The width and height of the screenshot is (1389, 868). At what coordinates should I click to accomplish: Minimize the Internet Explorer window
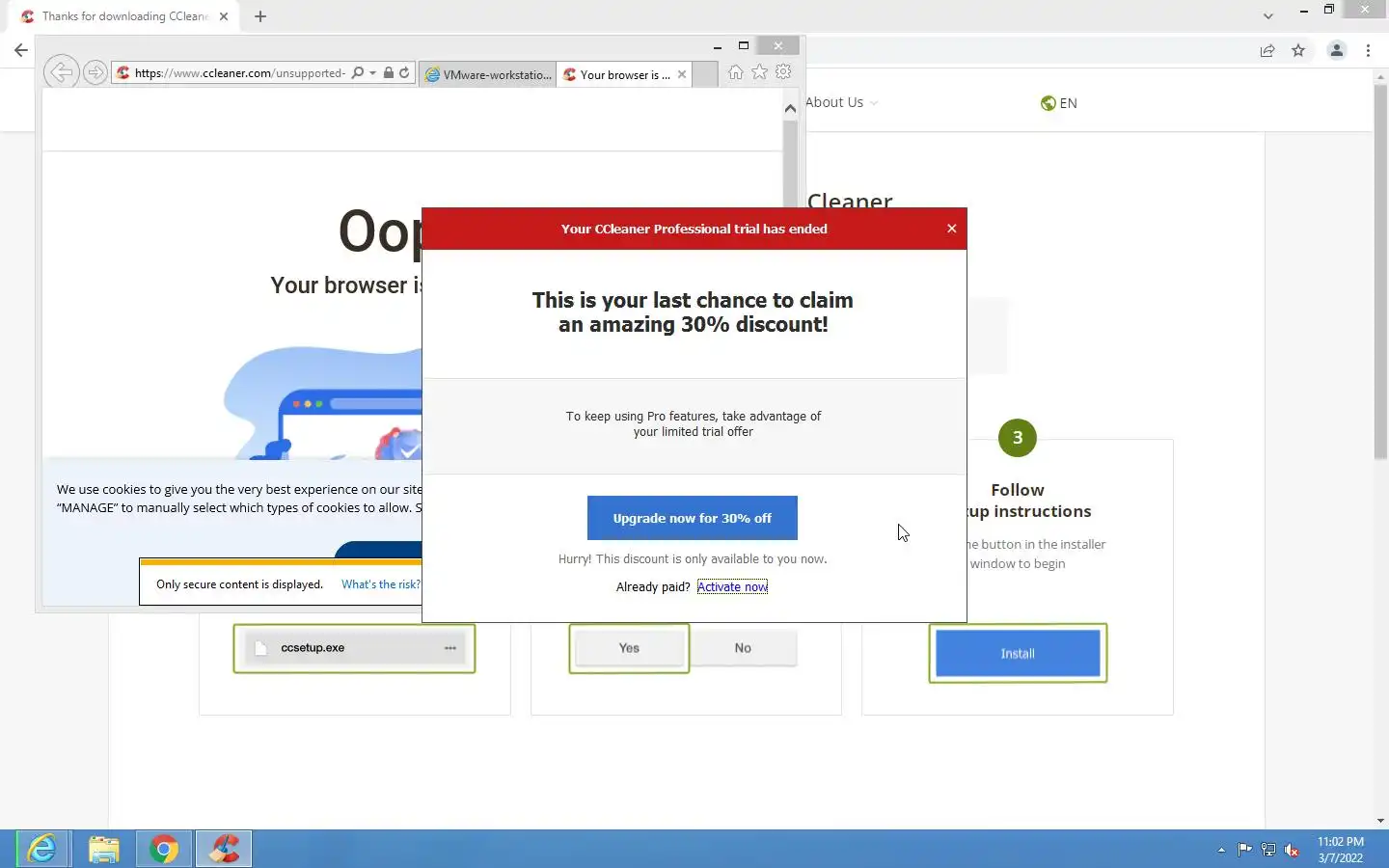point(717,45)
